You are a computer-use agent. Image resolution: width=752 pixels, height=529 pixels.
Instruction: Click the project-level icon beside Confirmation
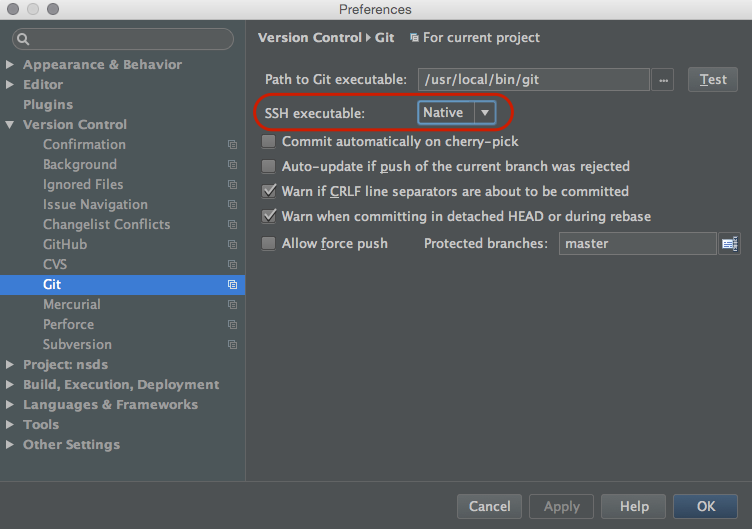[233, 144]
